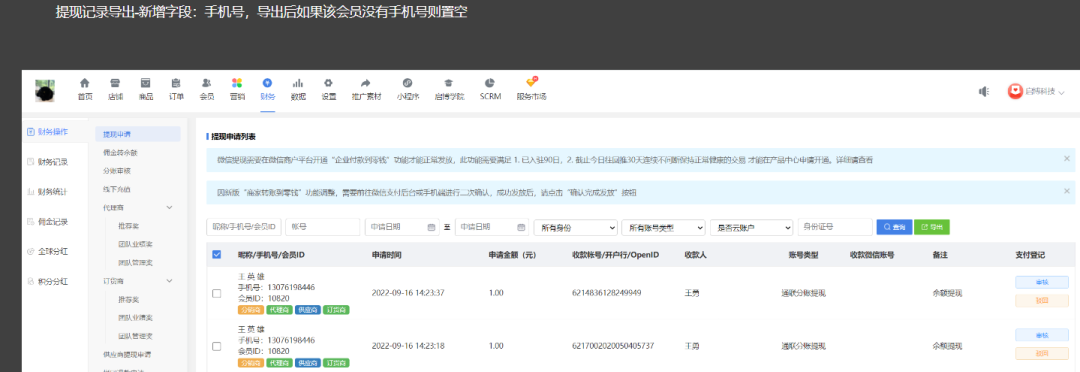Viewport: 1080px width, 372px height.
Task: Close the first blue notice banner
Action: click(x=1067, y=158)
